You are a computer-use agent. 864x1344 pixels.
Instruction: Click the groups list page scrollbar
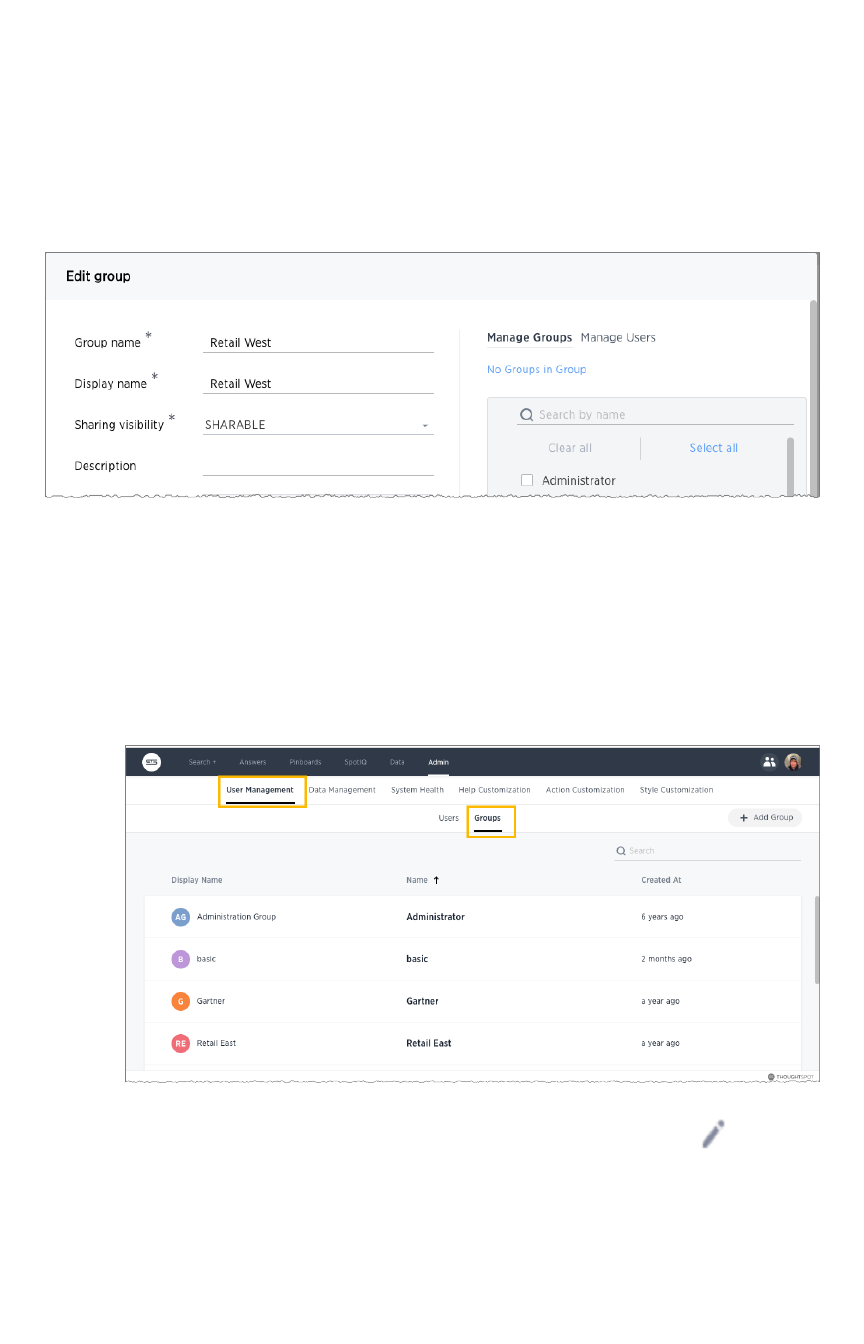[x=817, y=938]
